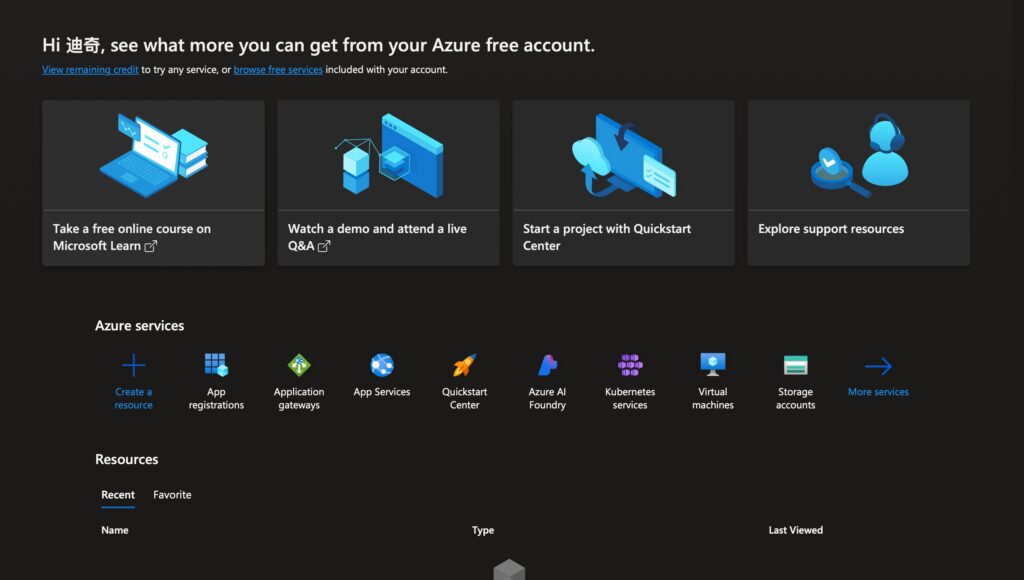Open App registrations service icon
Screen dimensions: 1024x580
click(x=216, y=366)
